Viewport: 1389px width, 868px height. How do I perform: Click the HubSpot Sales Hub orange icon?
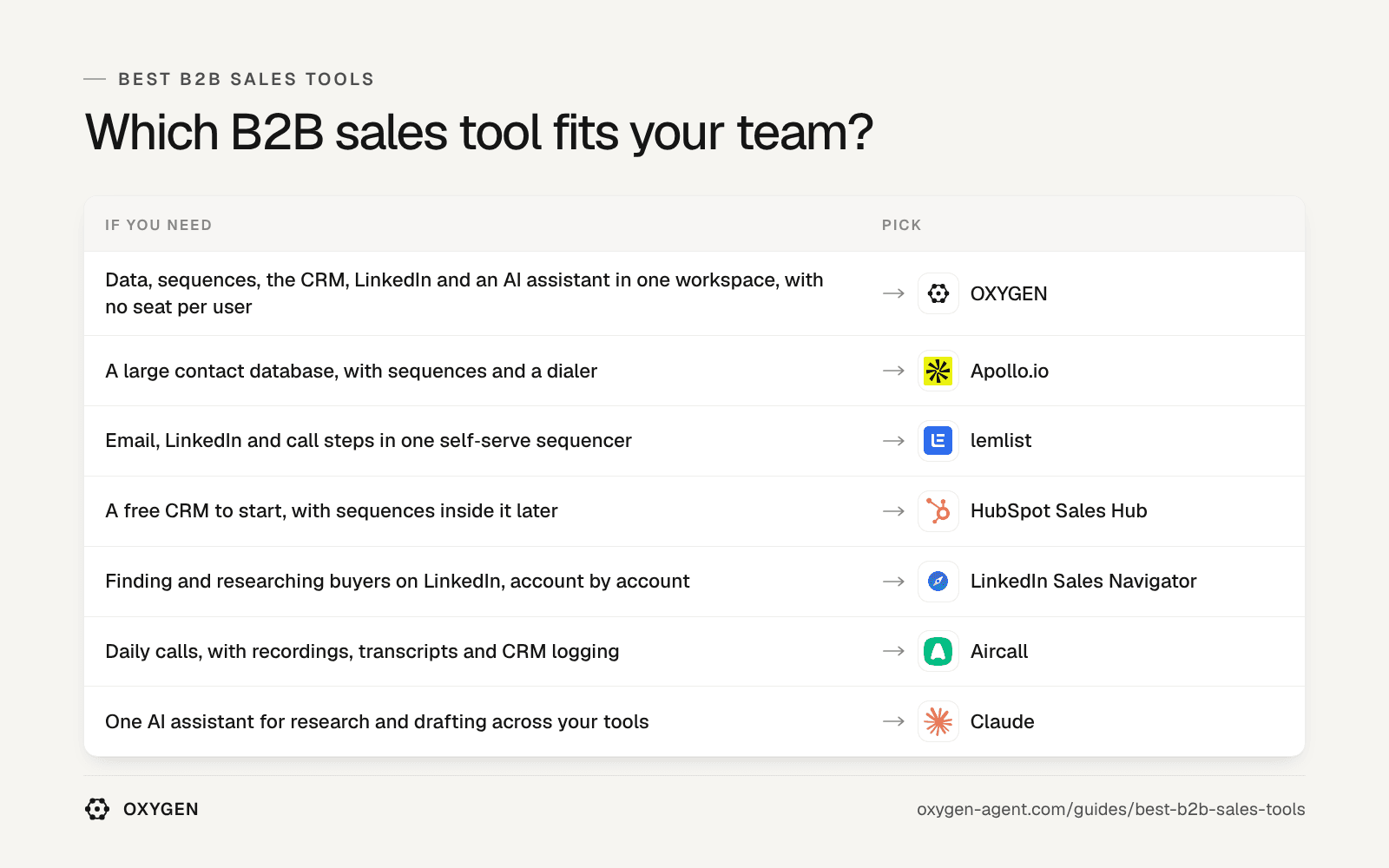(938, 511)
